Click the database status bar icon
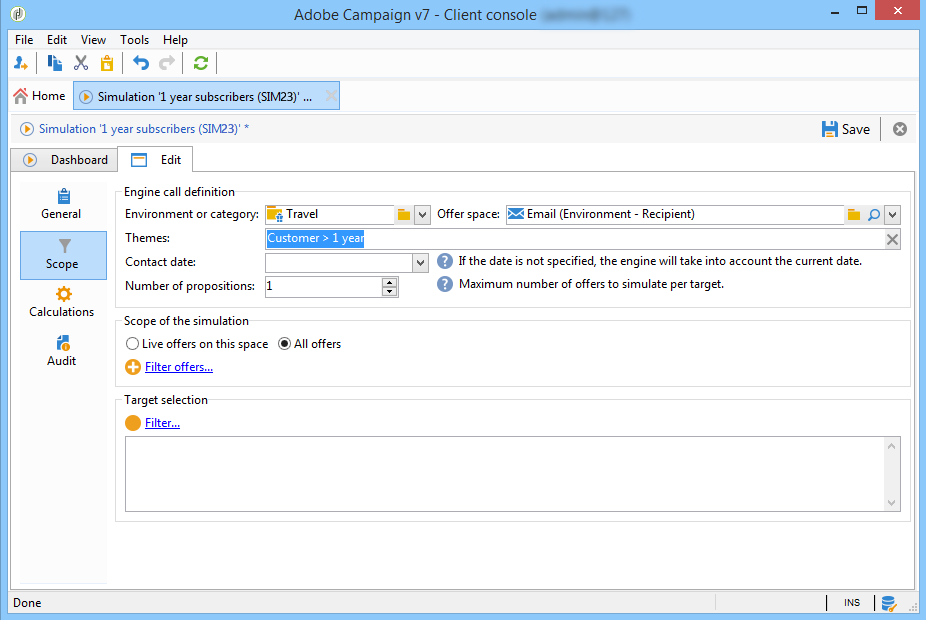938x632 pixels. [x=889, y=604]
